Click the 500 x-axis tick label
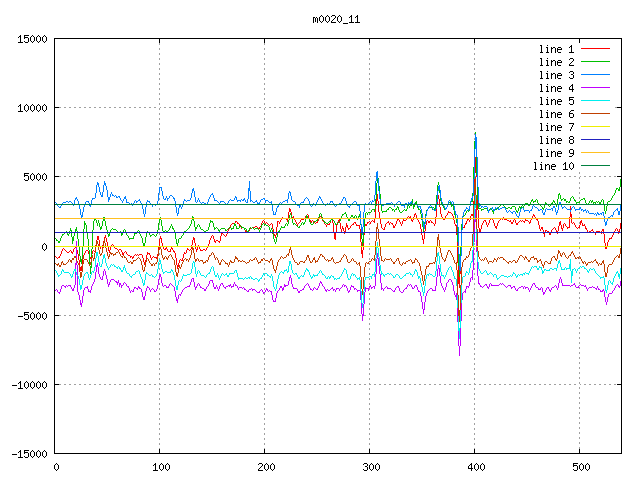Screen dimensions: 640x480 click(x=580, y=467)
